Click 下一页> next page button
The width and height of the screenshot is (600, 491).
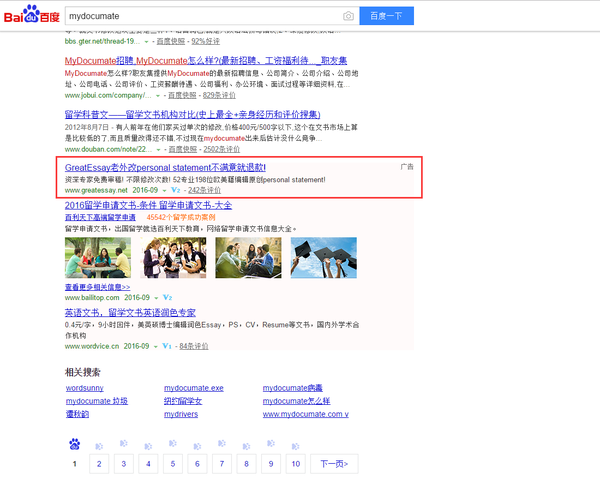[x=334, y=464]
